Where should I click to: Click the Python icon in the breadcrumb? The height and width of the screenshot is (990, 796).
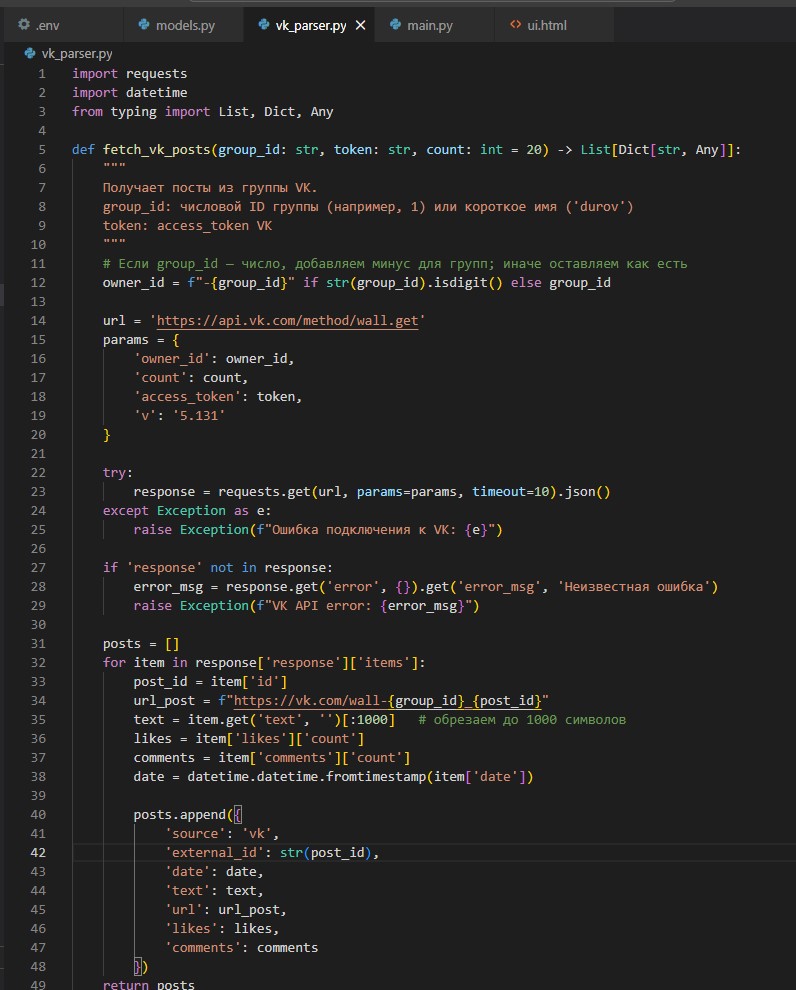click(30, 54)
